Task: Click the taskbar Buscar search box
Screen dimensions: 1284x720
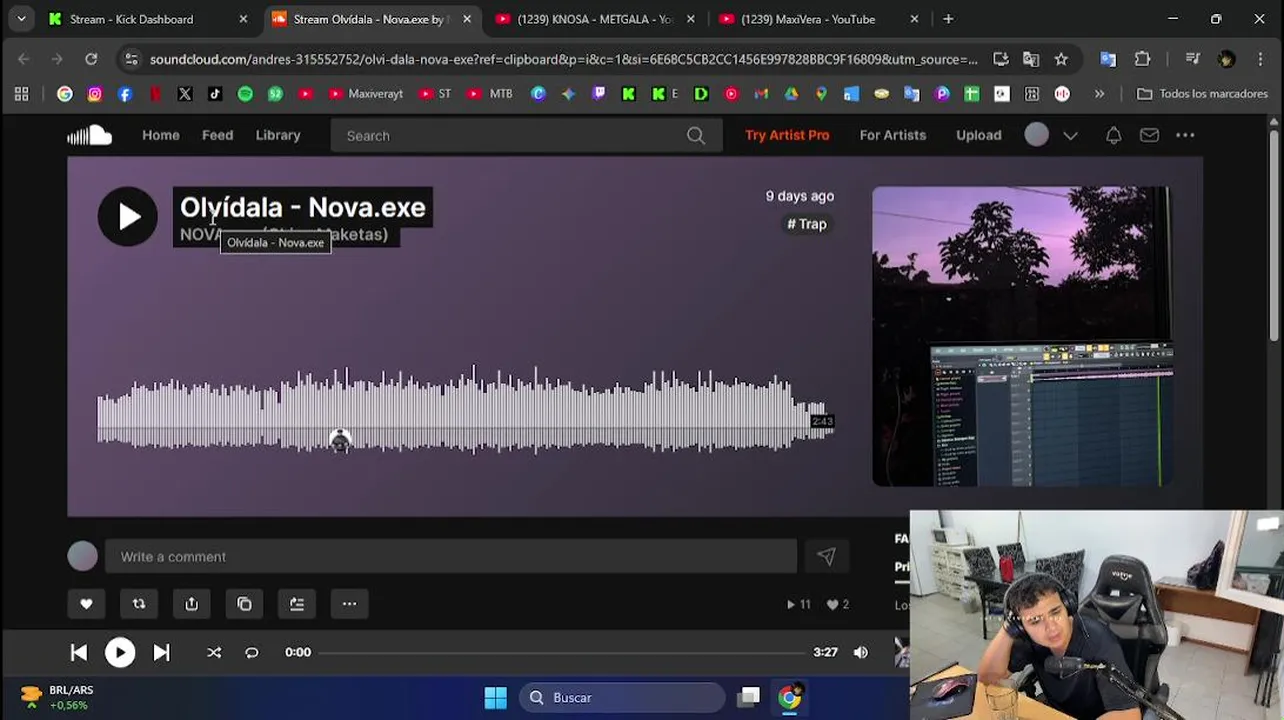Action: pos(622,698)
